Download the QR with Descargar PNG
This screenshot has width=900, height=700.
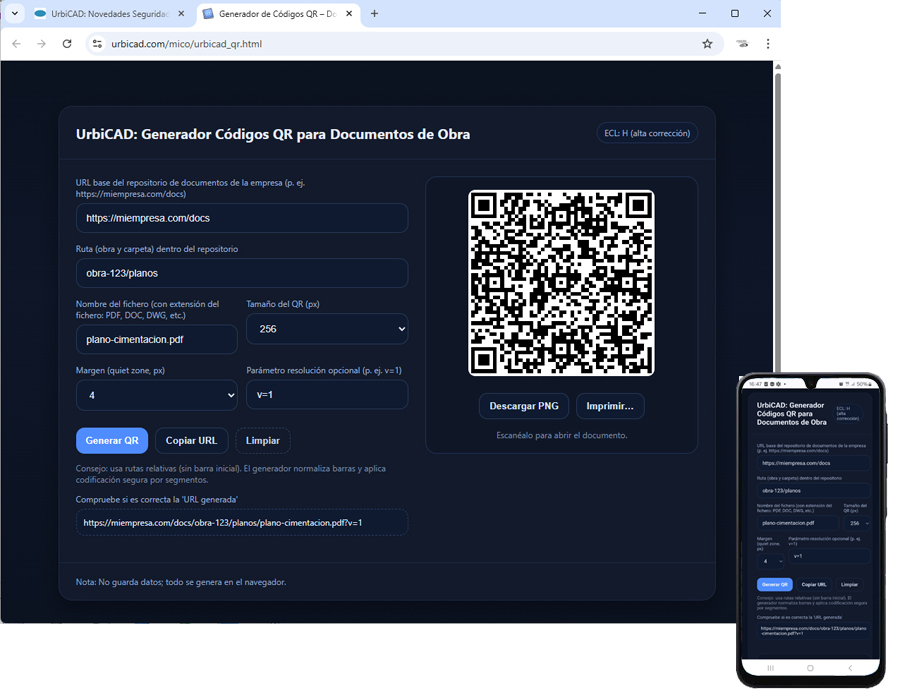point(523,406)
